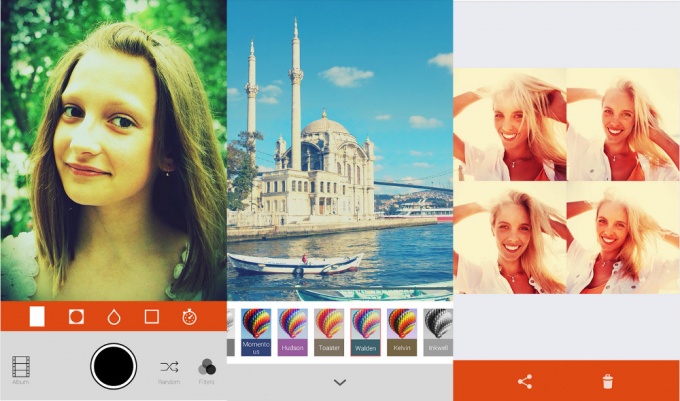Tap the share icon
This screenshot has width=680, height=401.
pos(525,381)
